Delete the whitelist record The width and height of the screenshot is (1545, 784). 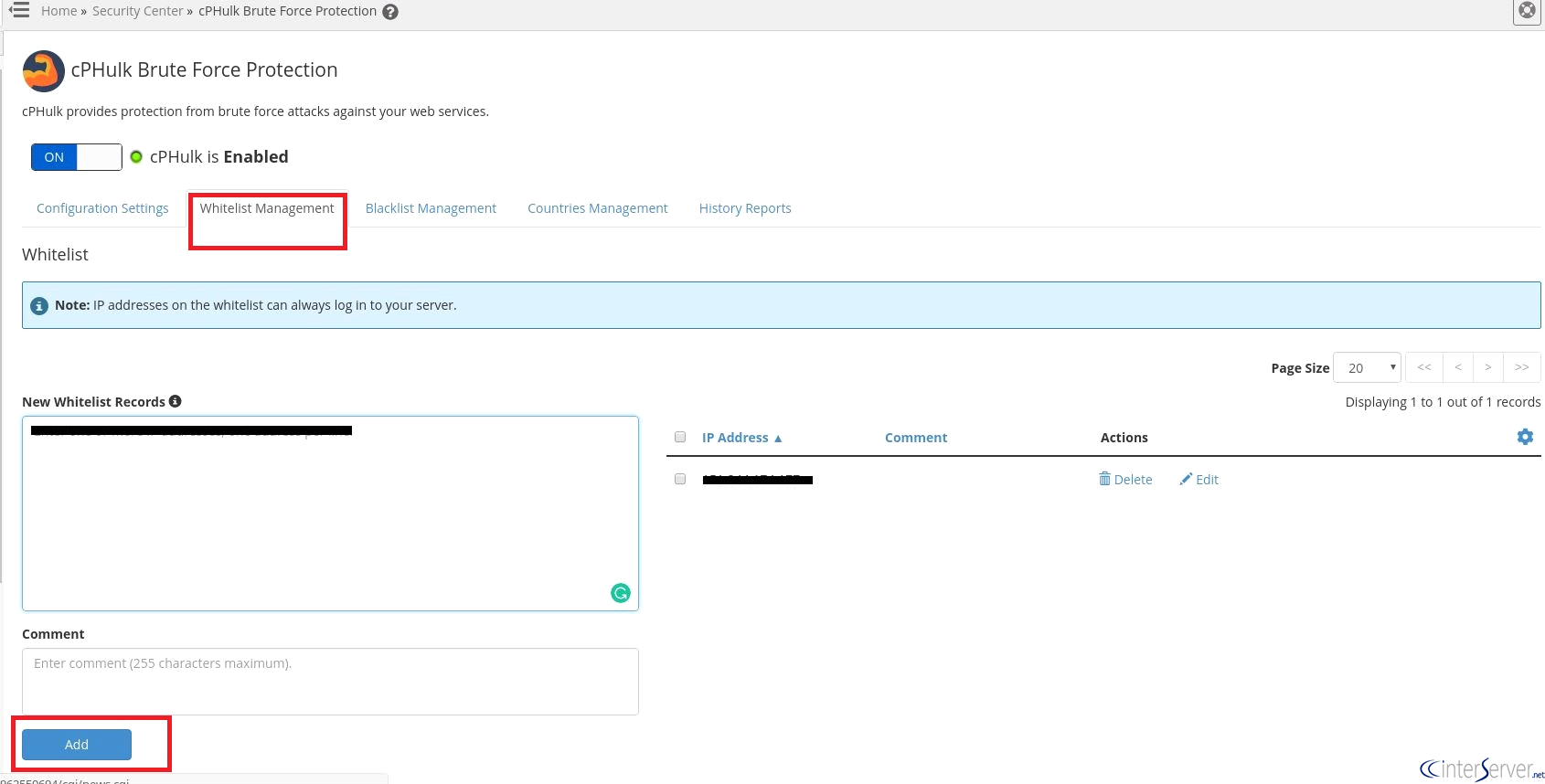(1125, 480)
